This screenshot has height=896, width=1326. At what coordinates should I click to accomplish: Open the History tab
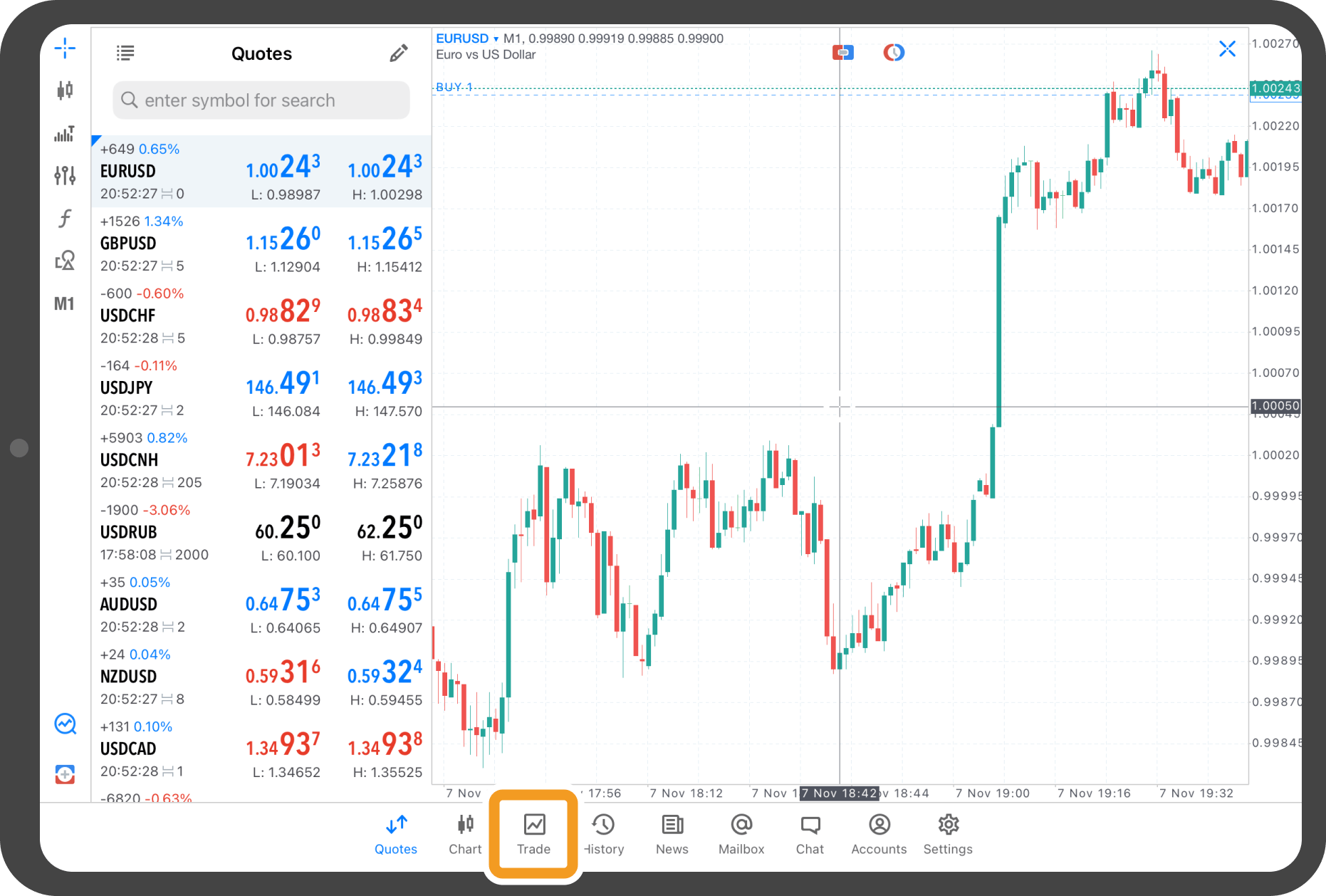604,834
